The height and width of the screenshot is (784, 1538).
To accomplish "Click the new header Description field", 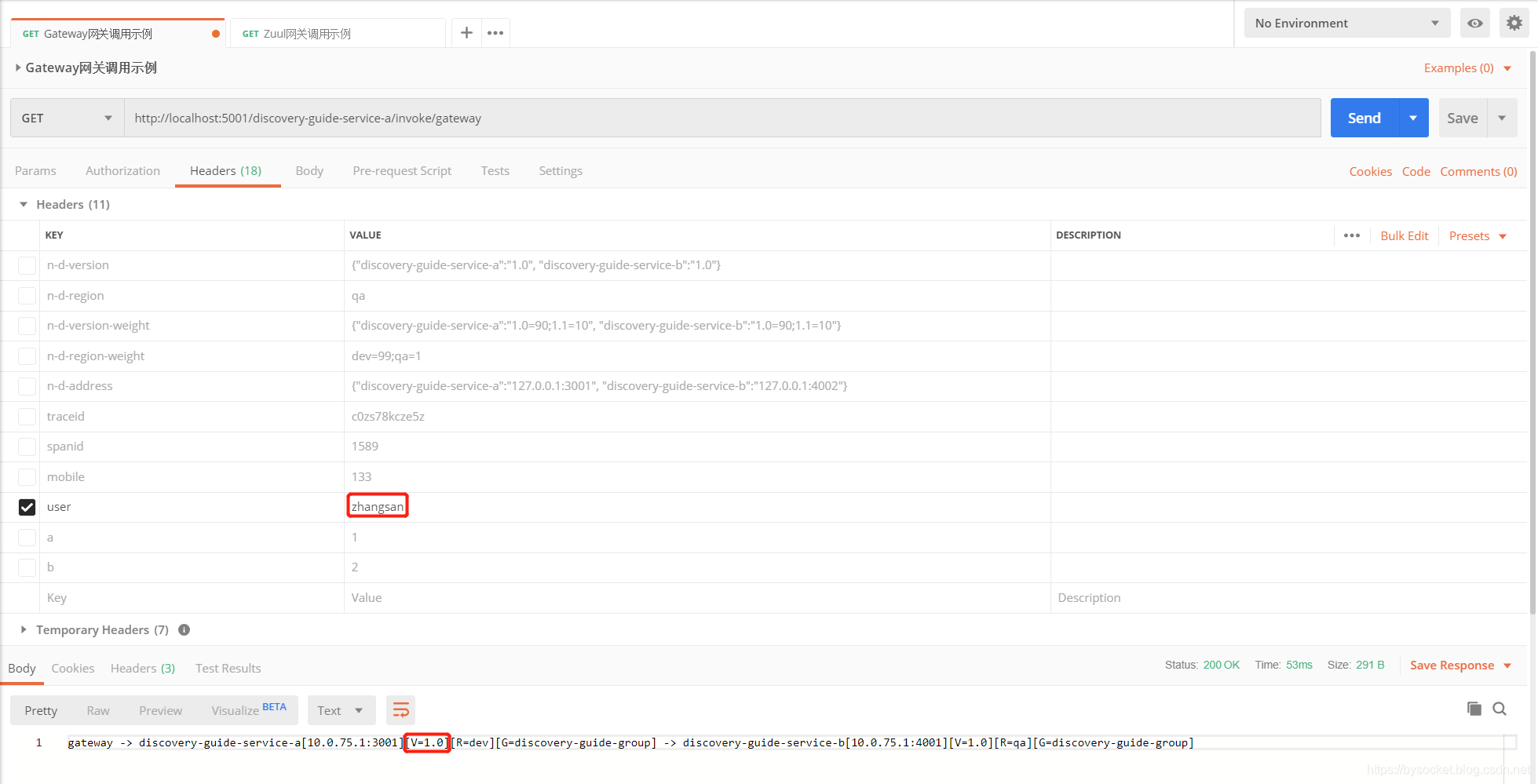I will click(1288, 598).
